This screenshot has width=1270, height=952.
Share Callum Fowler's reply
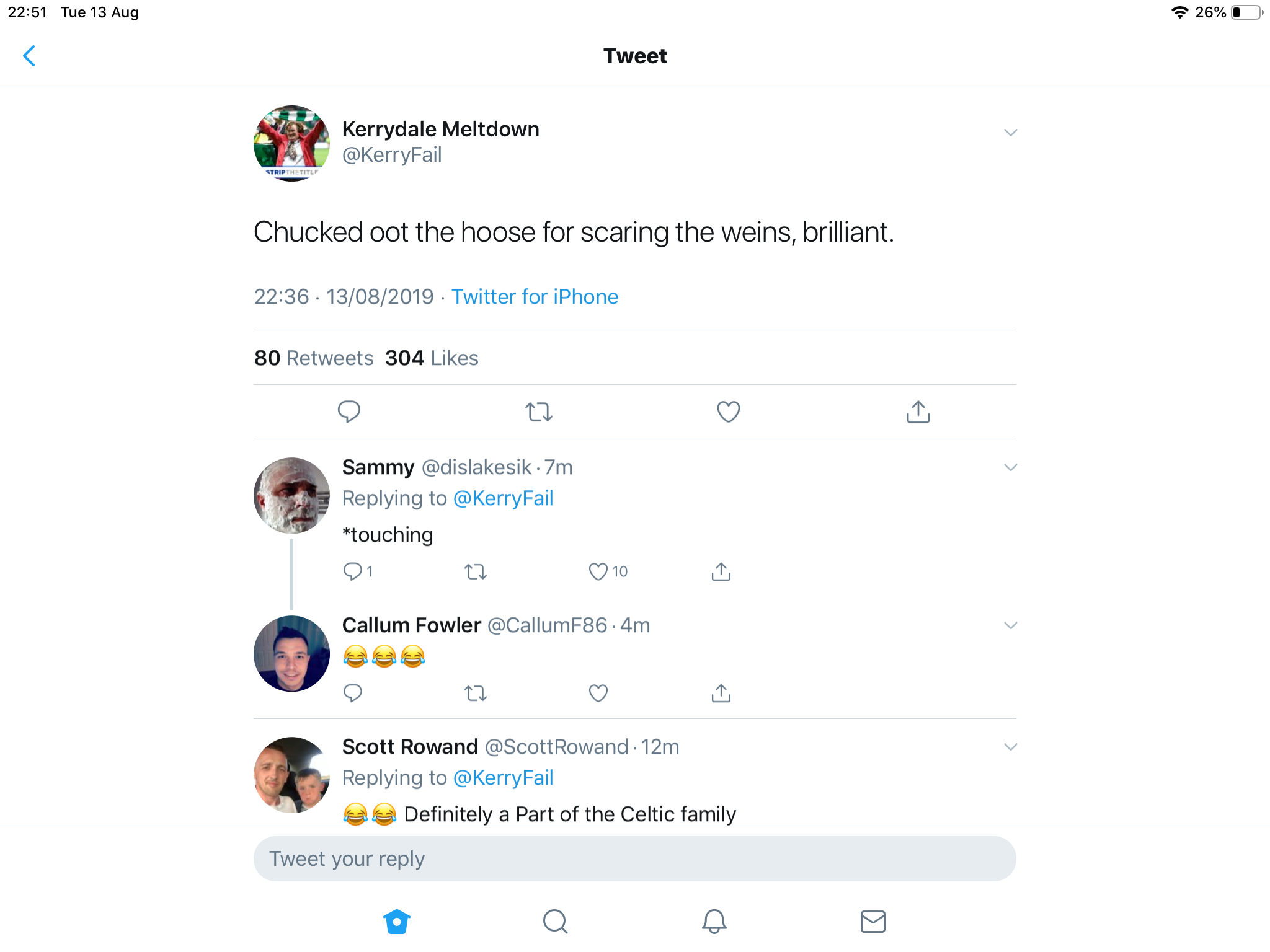(x=721, y=693)
